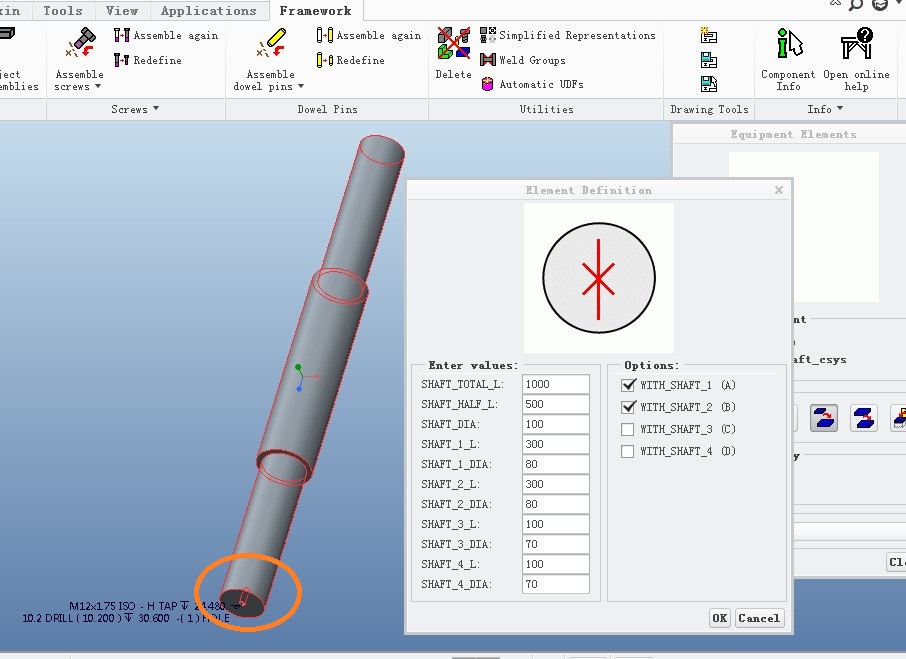This screenshot has width=906, height=659.
Task: Expand the Assemble screws dropdown arrow
Action: 98,87
